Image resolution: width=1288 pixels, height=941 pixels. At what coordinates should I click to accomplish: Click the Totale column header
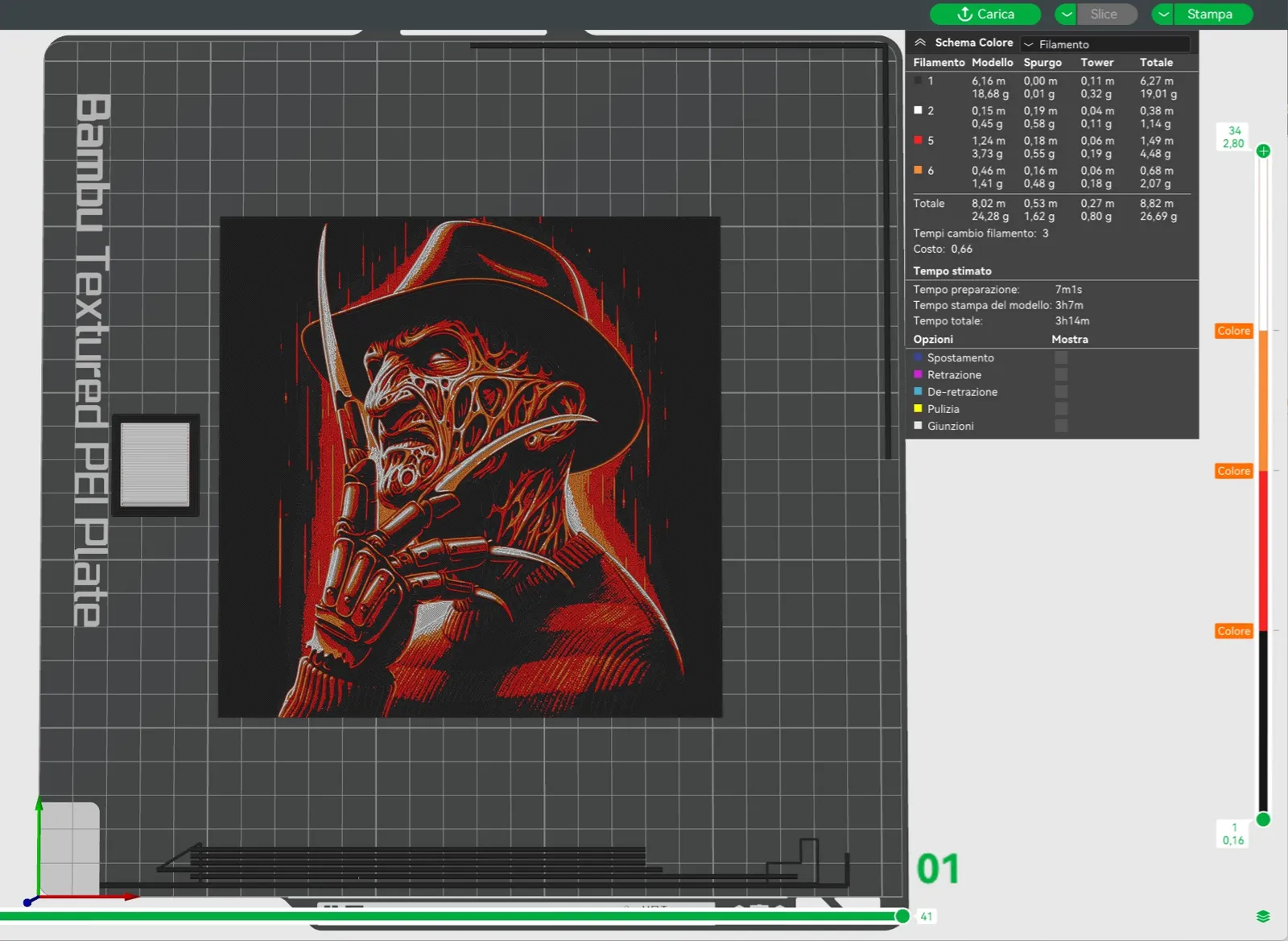click(1156, 63)
